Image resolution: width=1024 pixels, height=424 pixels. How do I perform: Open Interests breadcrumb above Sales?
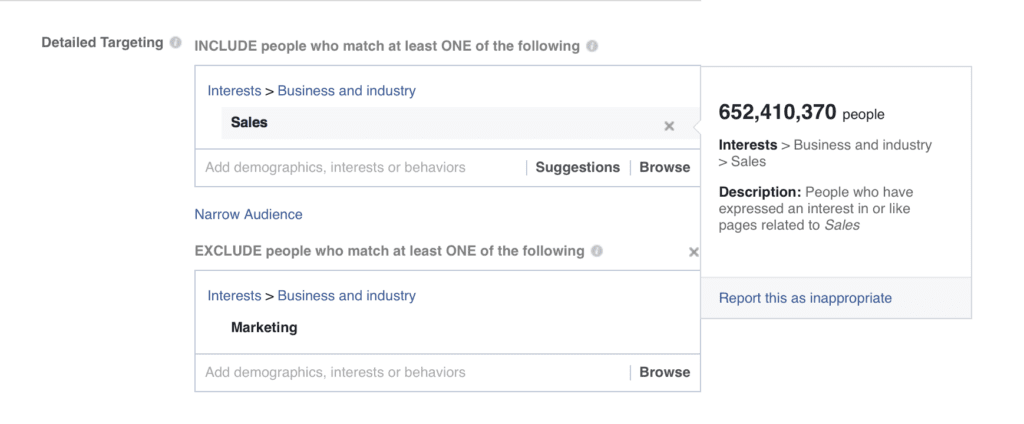coord(234,91)
